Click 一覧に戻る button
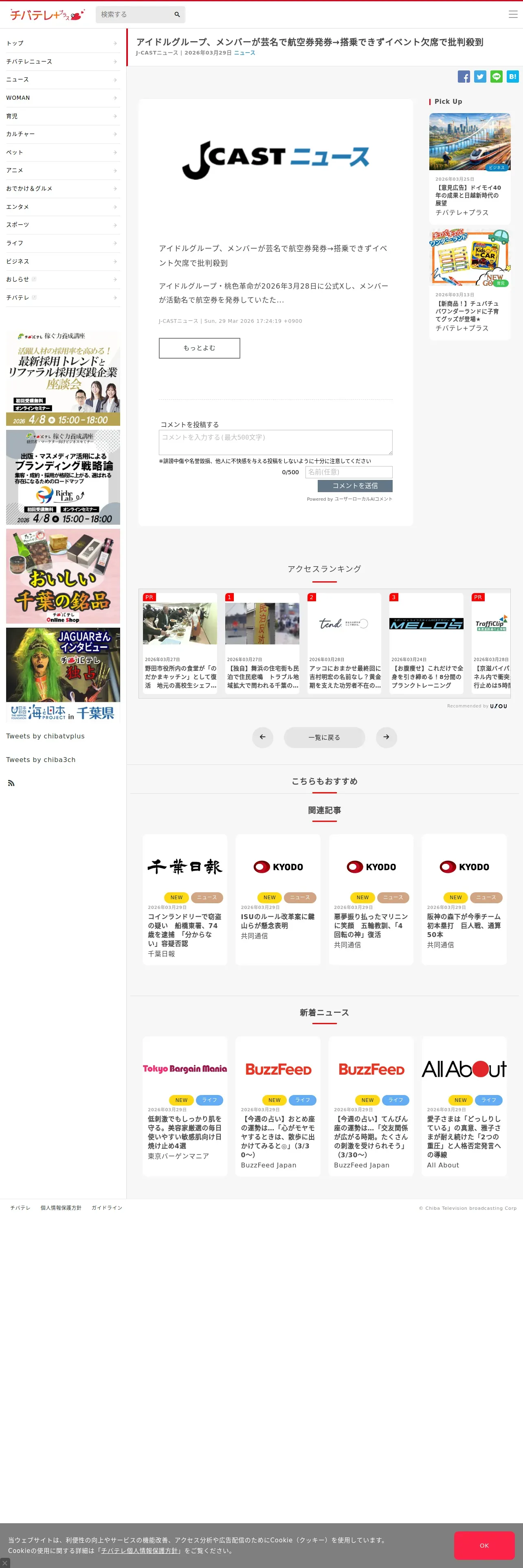523x1568 pixels. [324, 737]
